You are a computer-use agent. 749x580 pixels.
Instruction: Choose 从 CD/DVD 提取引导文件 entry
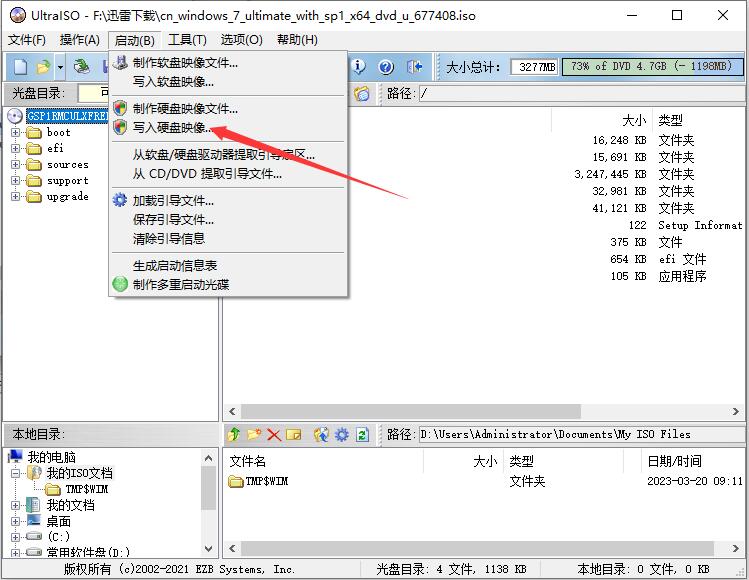[x=228, y=173]
